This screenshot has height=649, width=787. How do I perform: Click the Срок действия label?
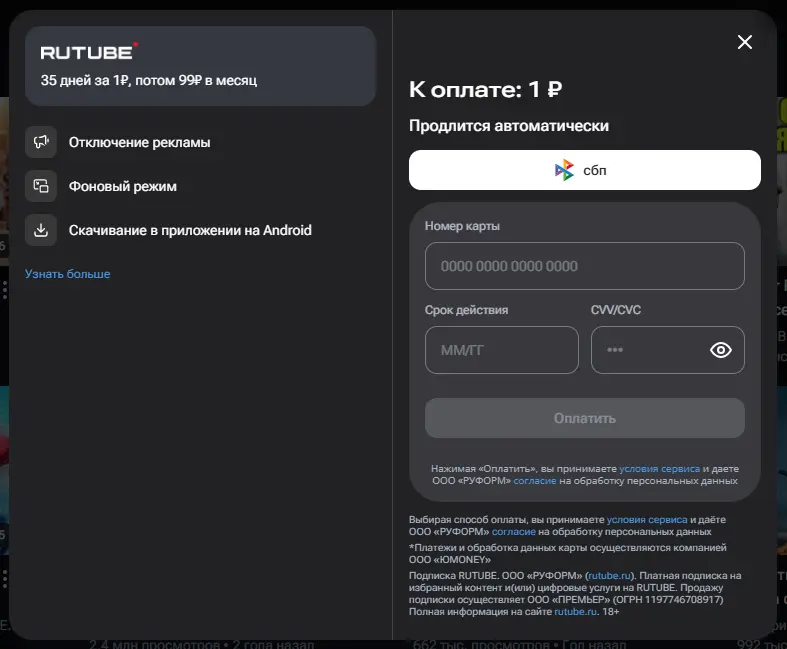pos(466,310)
